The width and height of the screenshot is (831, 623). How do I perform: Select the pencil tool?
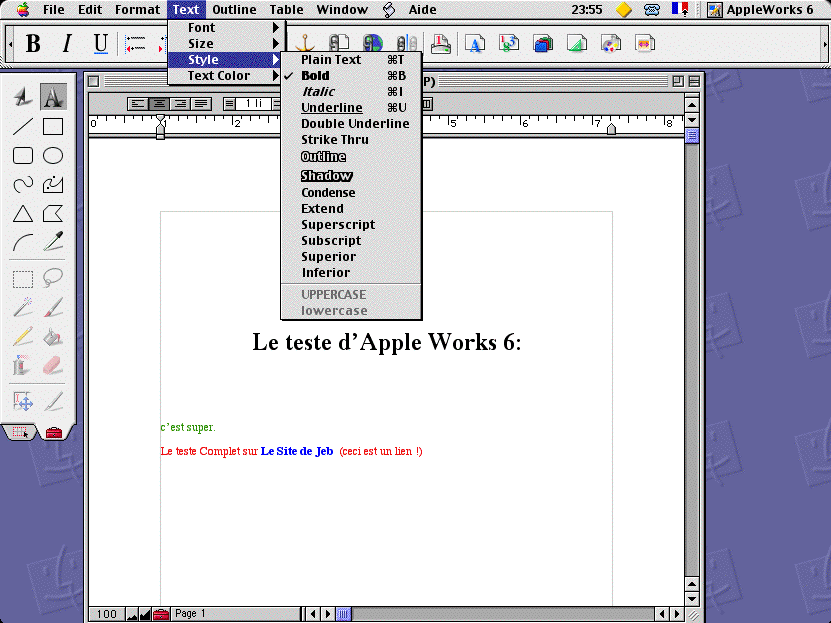pos(23,336)
